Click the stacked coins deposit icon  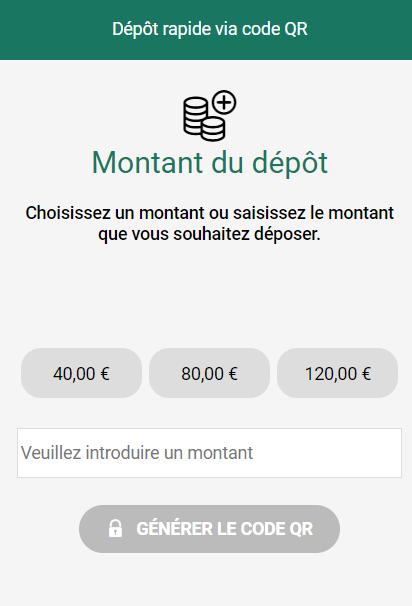coord(209,116)
